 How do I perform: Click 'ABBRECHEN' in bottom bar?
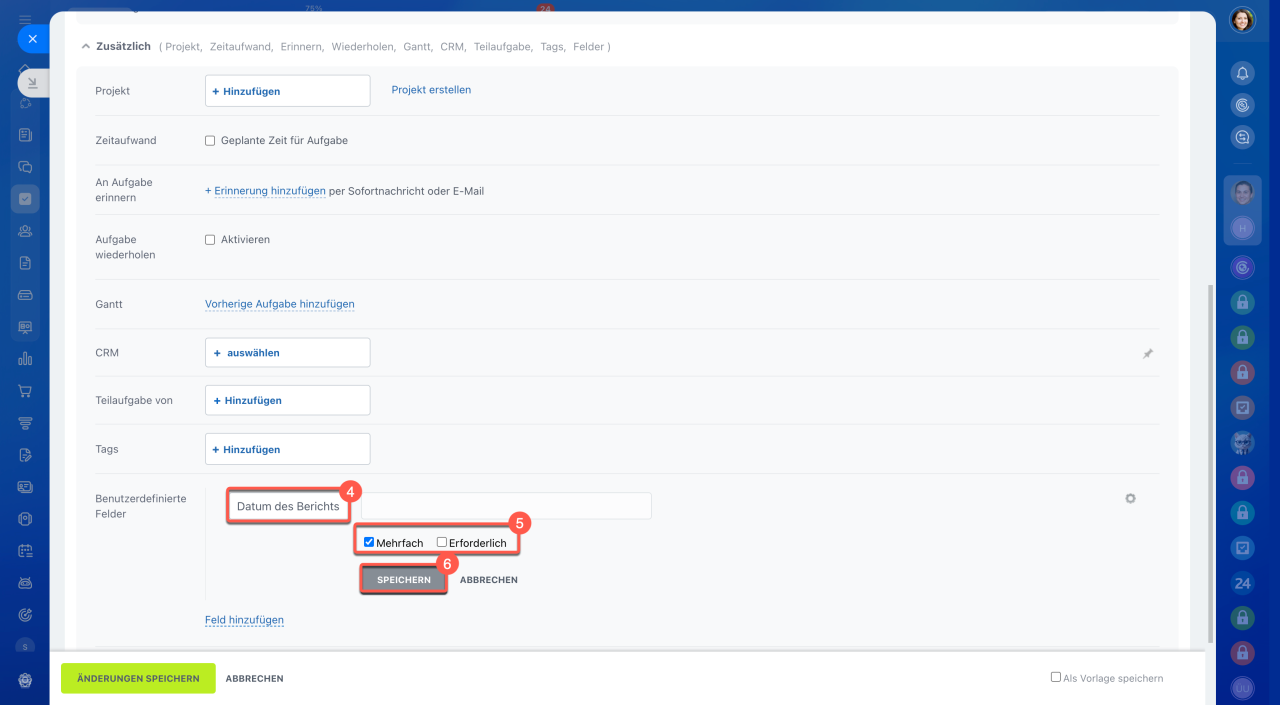coord(255,678)
